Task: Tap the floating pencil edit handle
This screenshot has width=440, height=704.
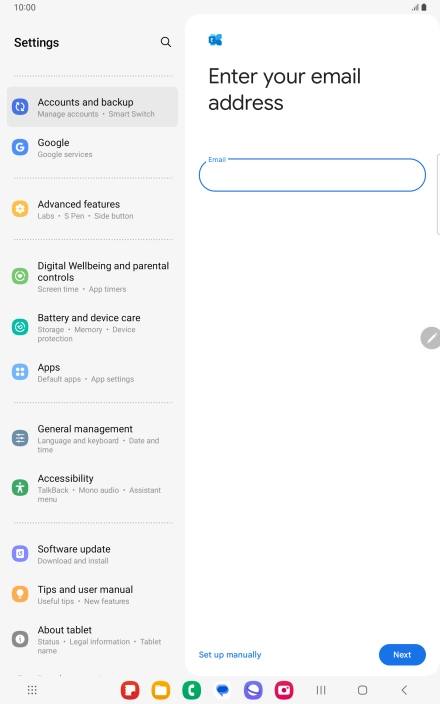Action: [x=431, y=338]
